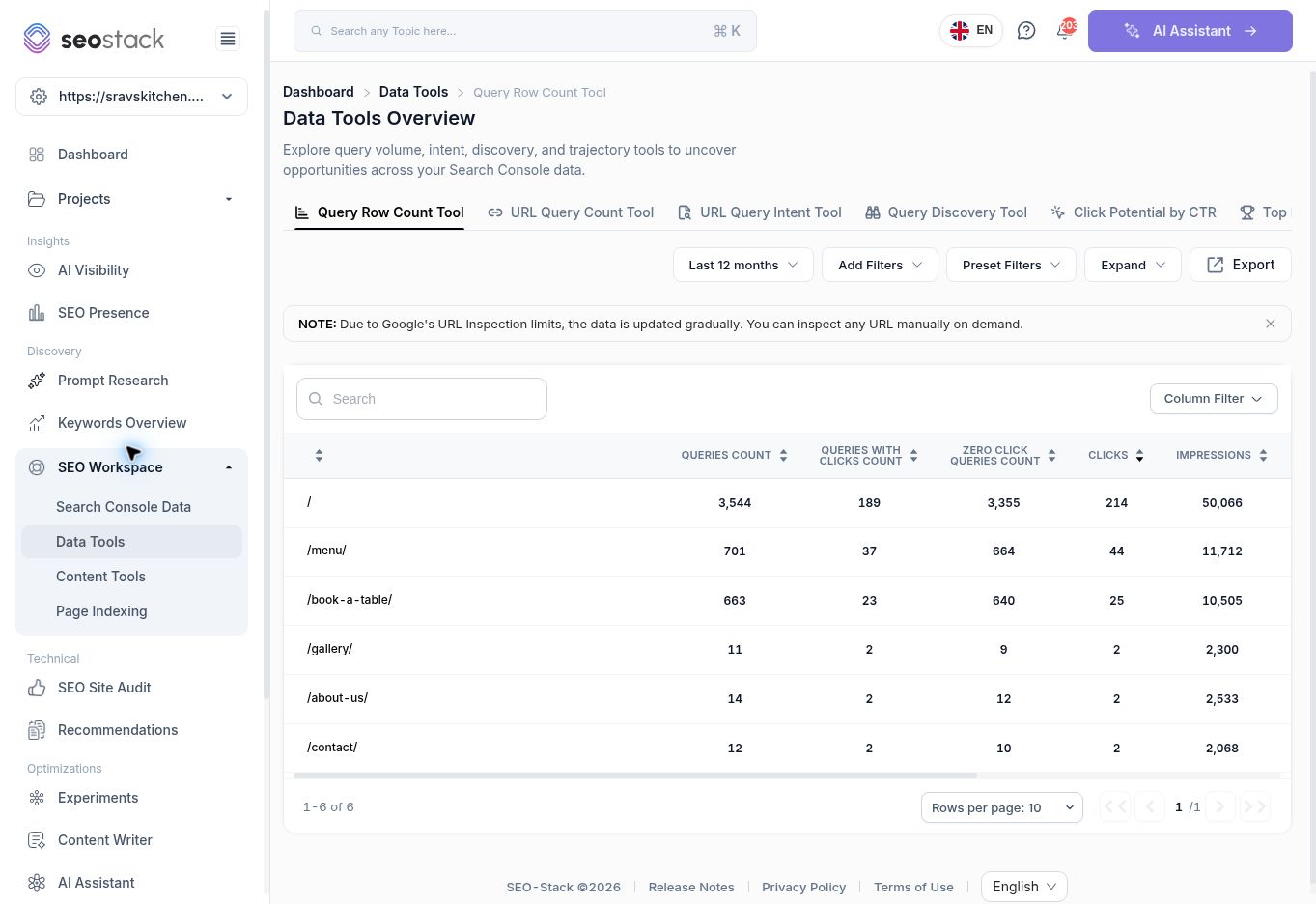Click the /menu/ row URL

click(x=326, y=551)
